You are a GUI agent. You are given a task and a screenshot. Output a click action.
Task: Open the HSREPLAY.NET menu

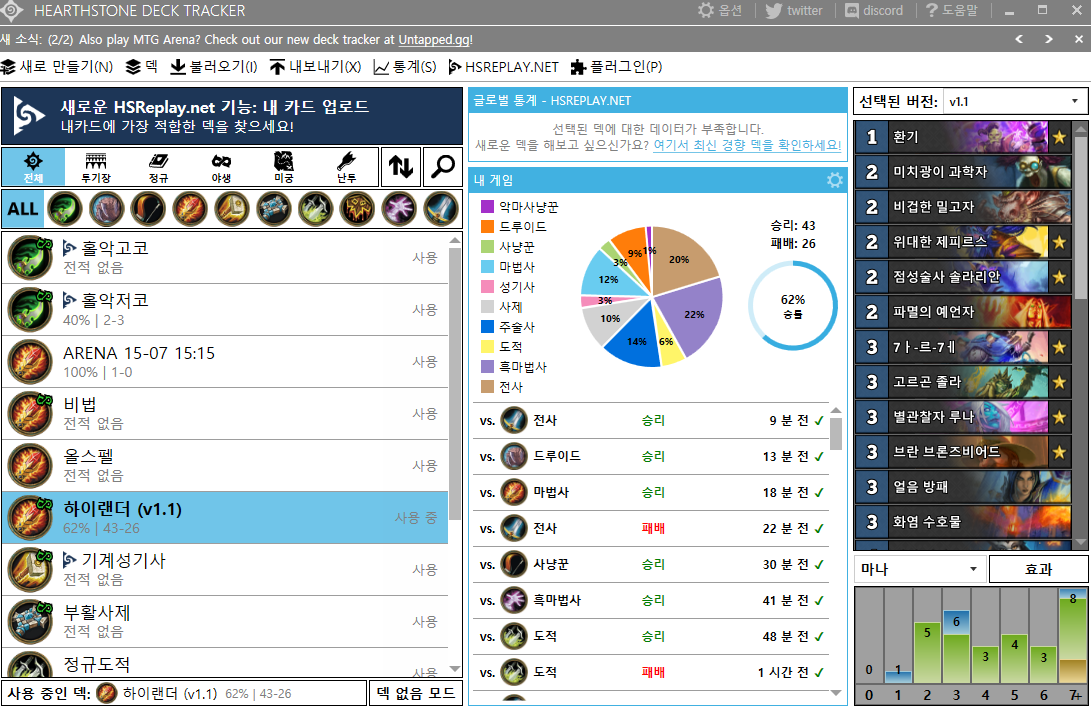(x=503, y=67)
